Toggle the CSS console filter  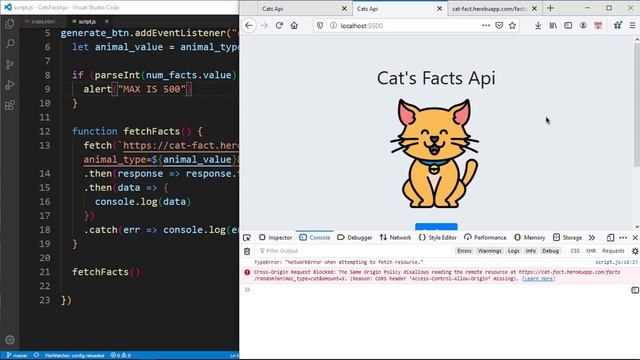(x=575, y=251)
